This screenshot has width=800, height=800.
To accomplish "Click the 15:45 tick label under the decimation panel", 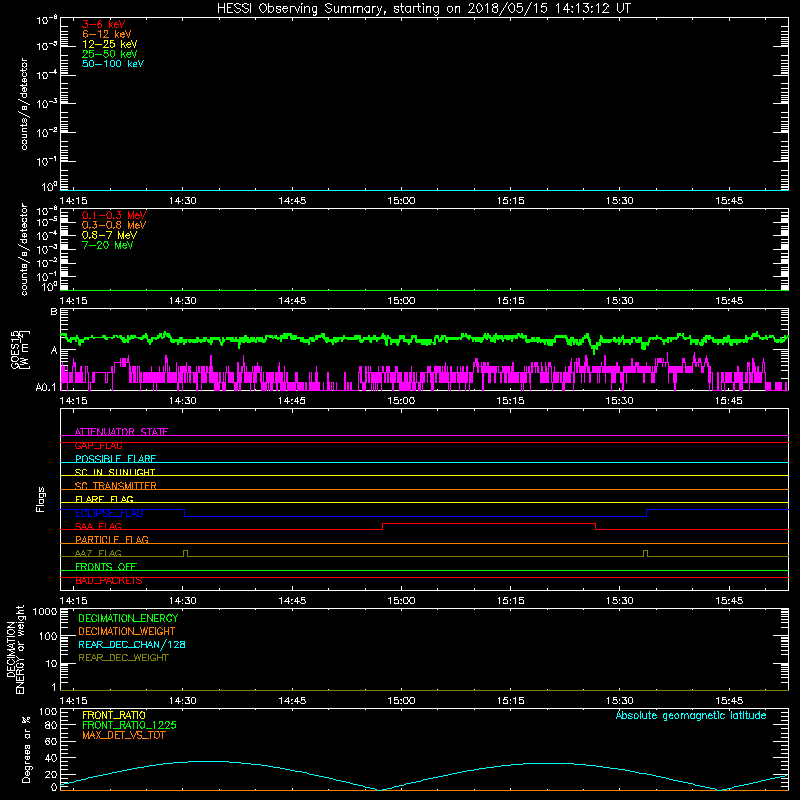I will (729, 701).
